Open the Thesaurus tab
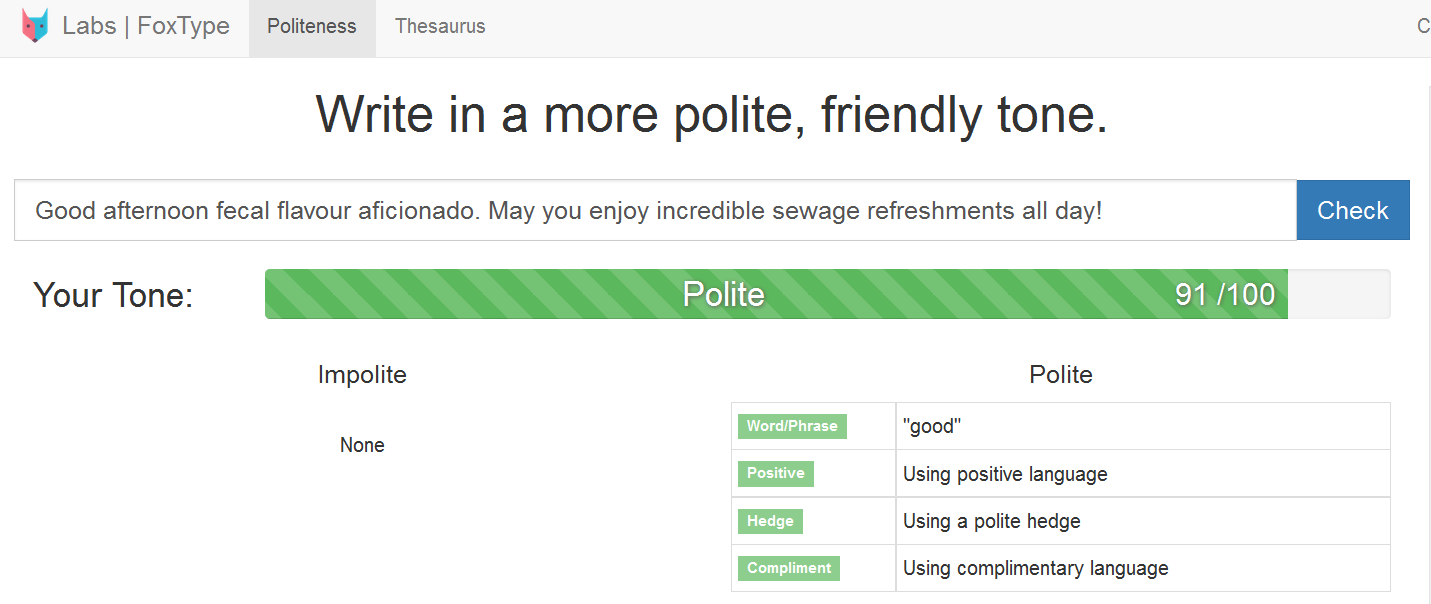Screen dimensions: 1431x604 440,27
